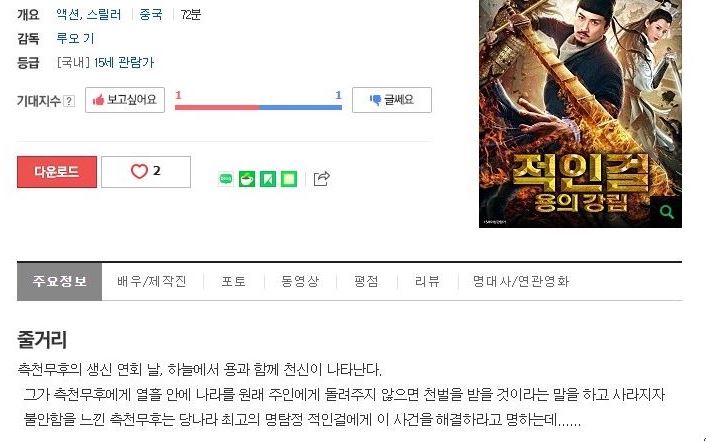The width and height of the screenshot is (725, 442).
Task: Open the 동영상 tab
Action: (300, 281)
